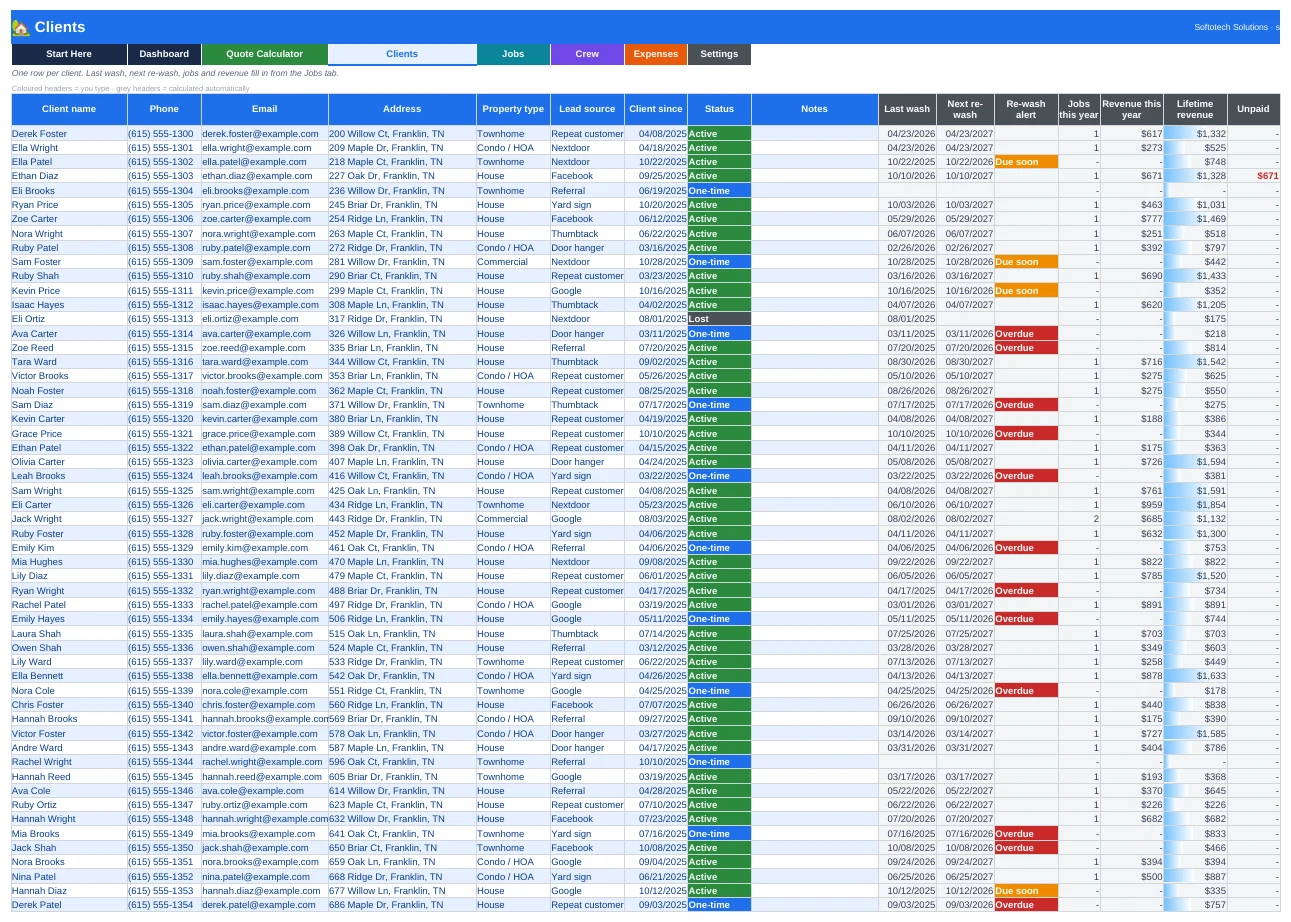Select the Expenses tab

coord(656,54)
